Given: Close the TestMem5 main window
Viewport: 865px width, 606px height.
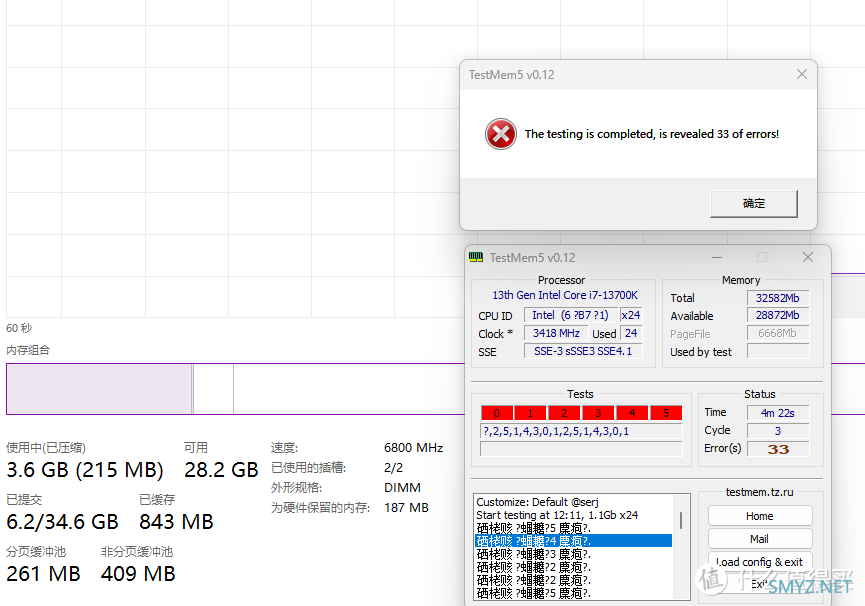Looking at the screenshot, I should (x=808, y=258).
